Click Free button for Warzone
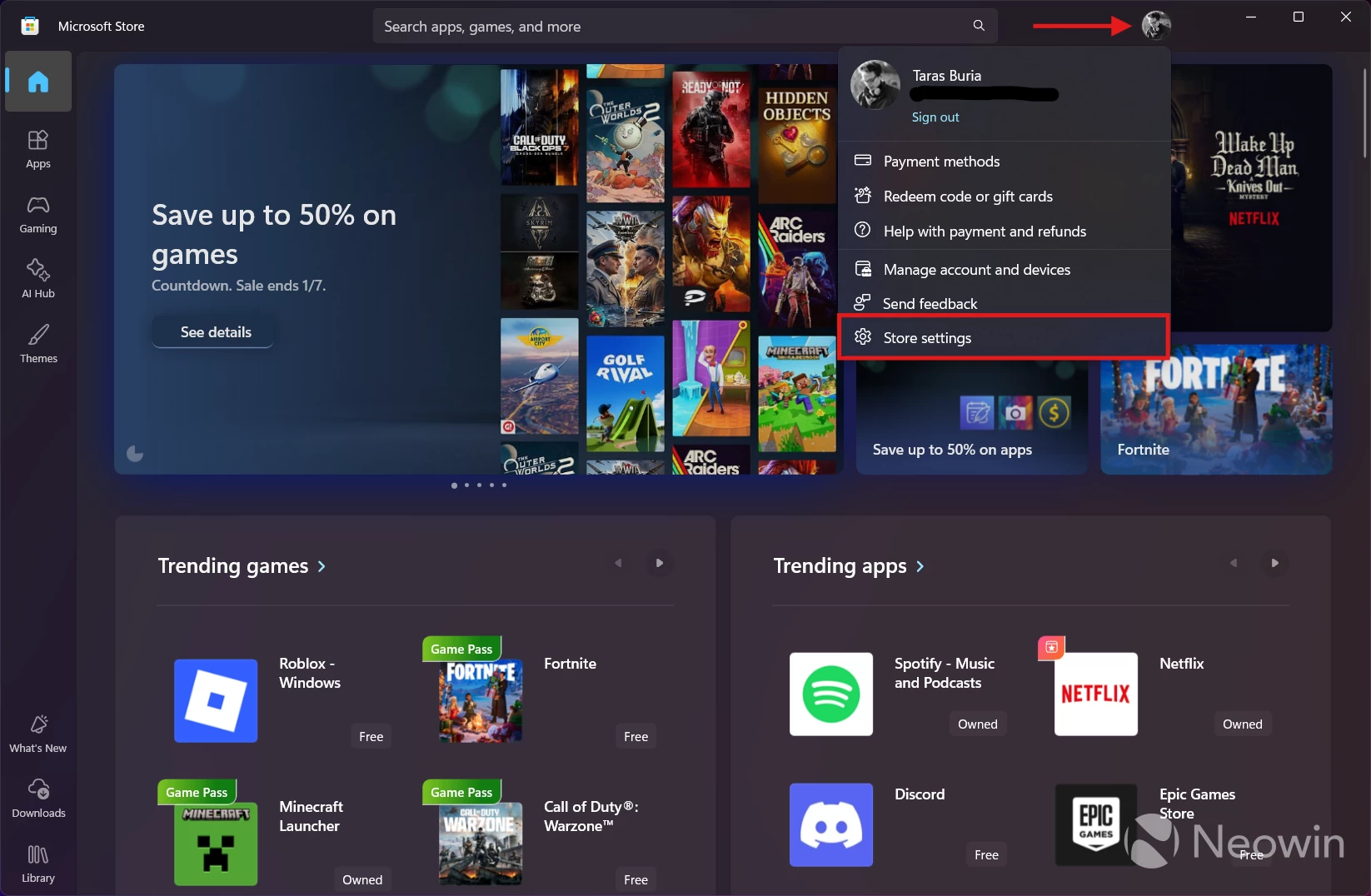The height and width of the screenshot is (896, 1371). 636,880
